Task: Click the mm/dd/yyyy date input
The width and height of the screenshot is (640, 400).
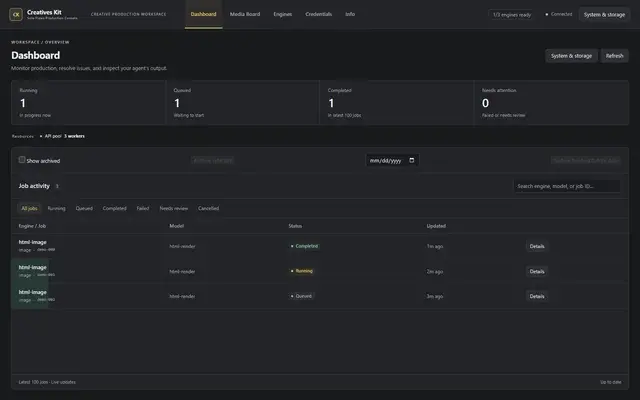Action: (392, 160)
